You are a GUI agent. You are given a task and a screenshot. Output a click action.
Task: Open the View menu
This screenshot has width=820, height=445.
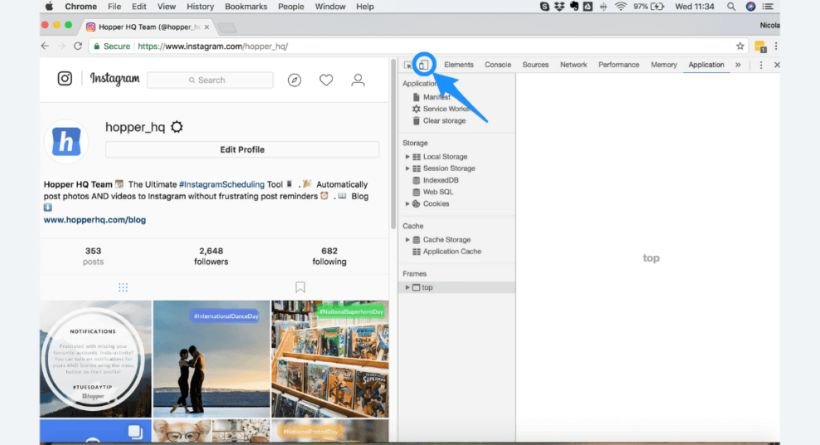(x=166, y=7)
